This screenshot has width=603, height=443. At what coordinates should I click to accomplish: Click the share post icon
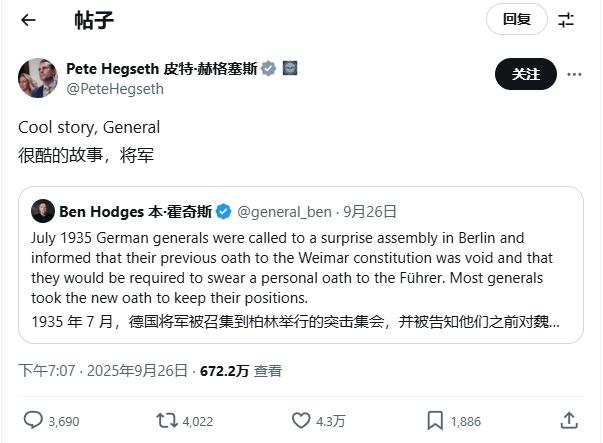point(568,421)
